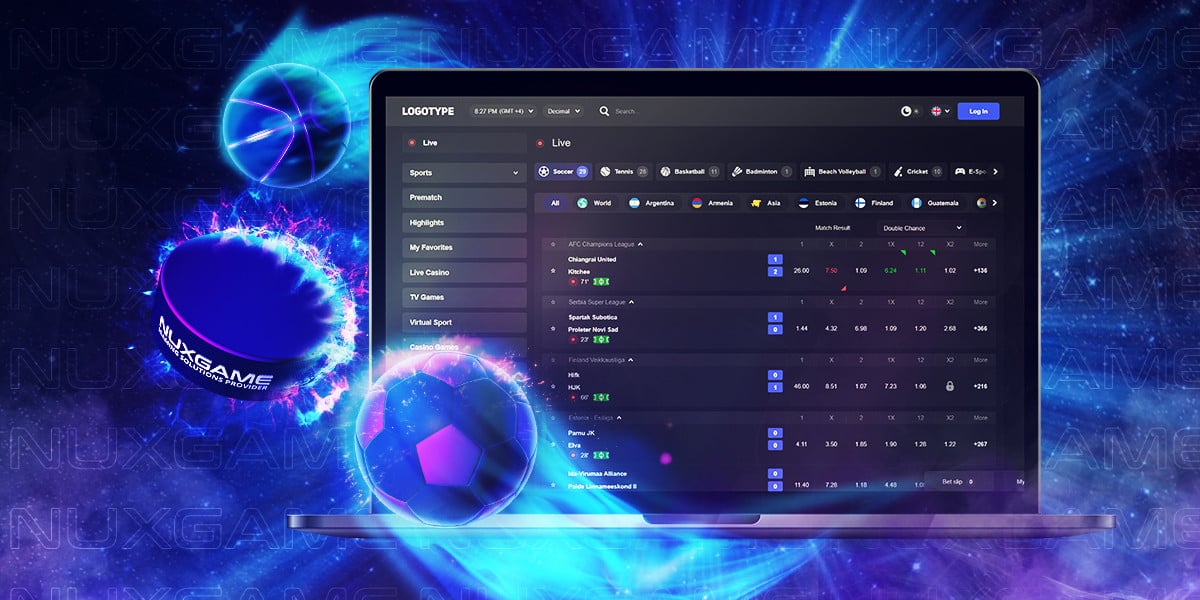Click the Chiangrai United team name
Image resolution: width=1200 pixels, height=600 pixels.
click(x=592, y=260)
